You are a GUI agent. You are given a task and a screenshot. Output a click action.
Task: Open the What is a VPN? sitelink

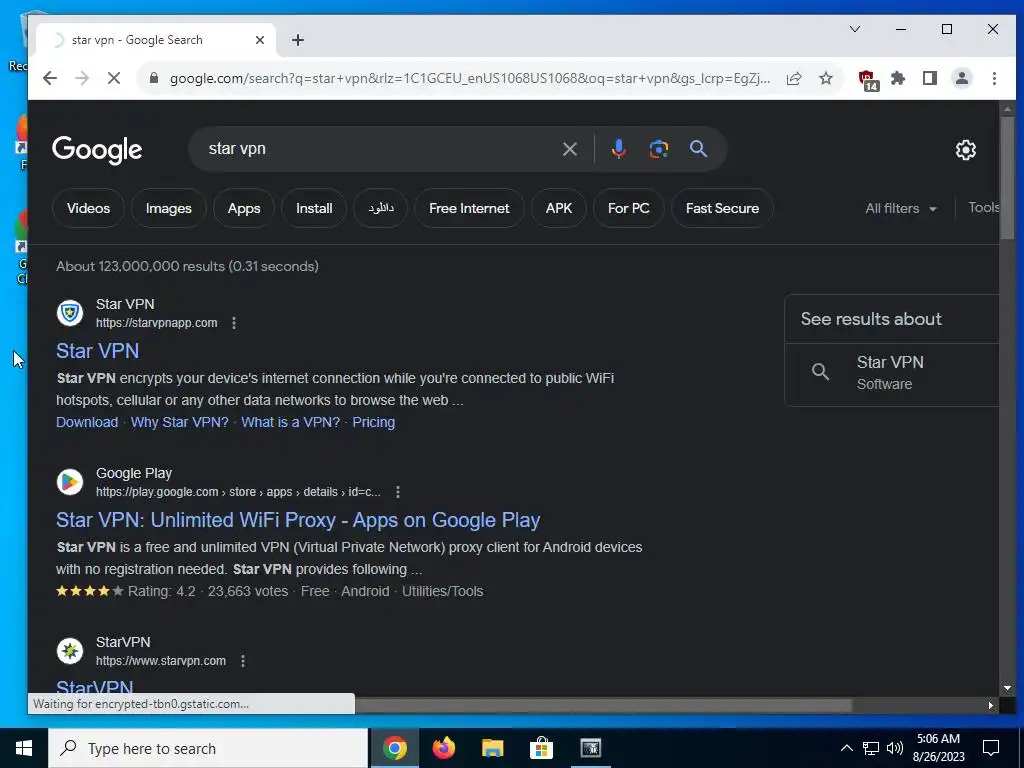point(291,422)
